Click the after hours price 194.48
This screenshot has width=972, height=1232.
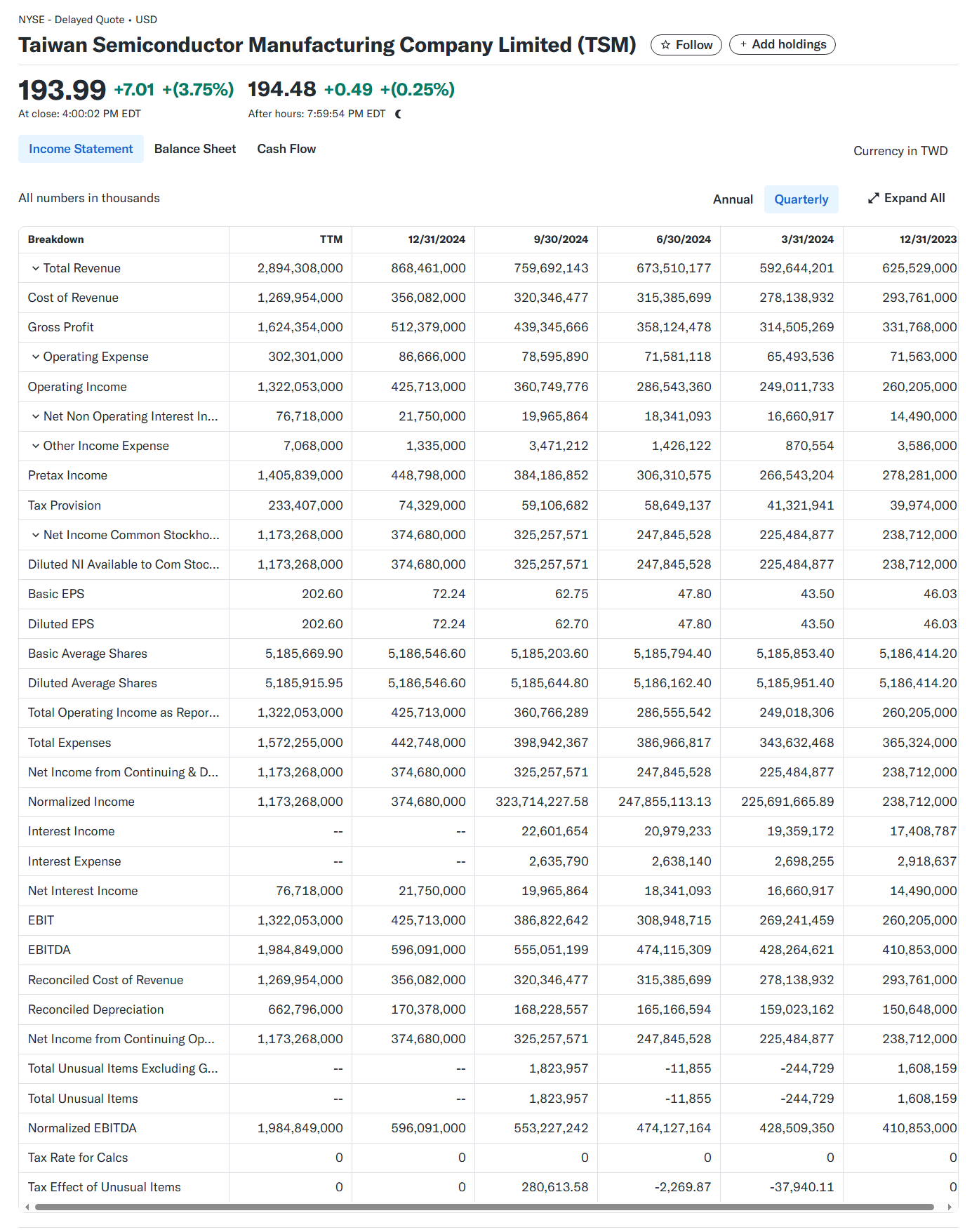[282, 89]
